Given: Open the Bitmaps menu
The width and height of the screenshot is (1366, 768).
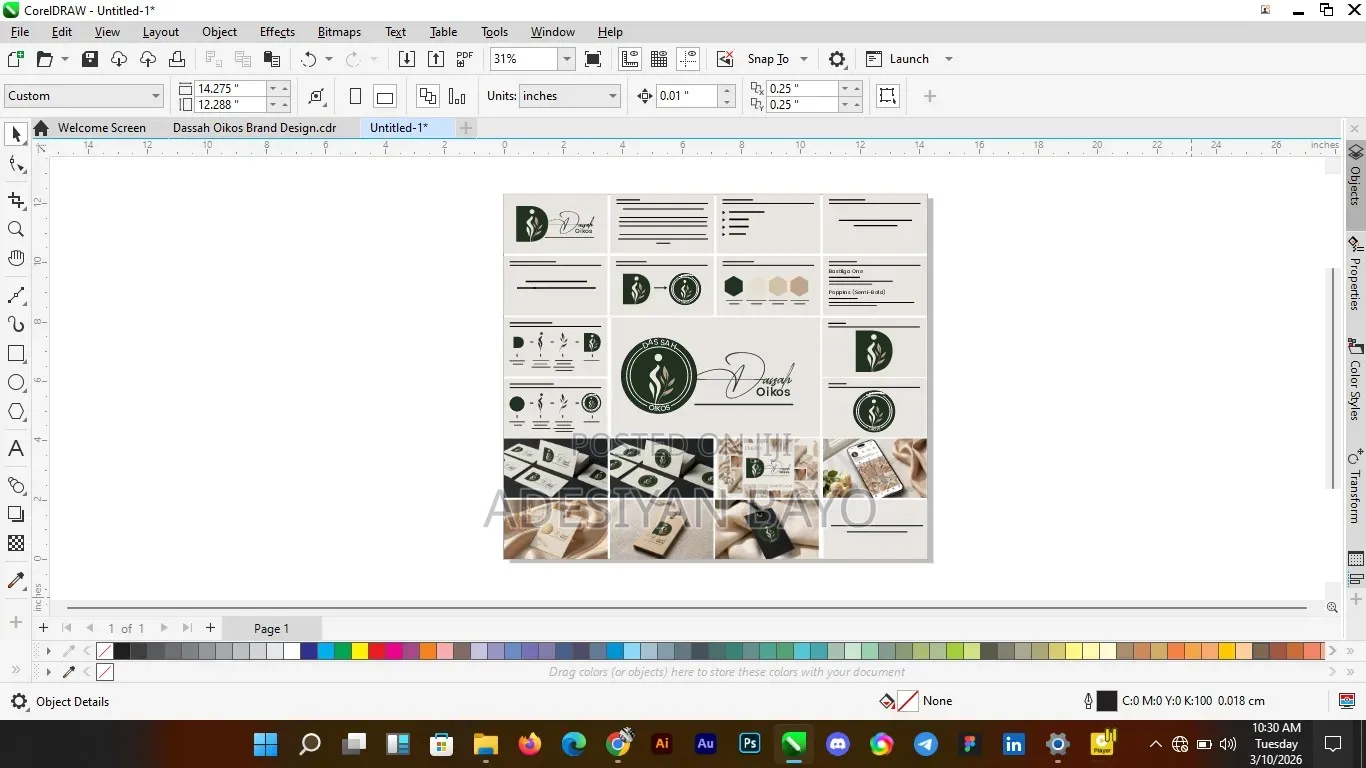Looking at the screenshot, I should tap(339, 32).
